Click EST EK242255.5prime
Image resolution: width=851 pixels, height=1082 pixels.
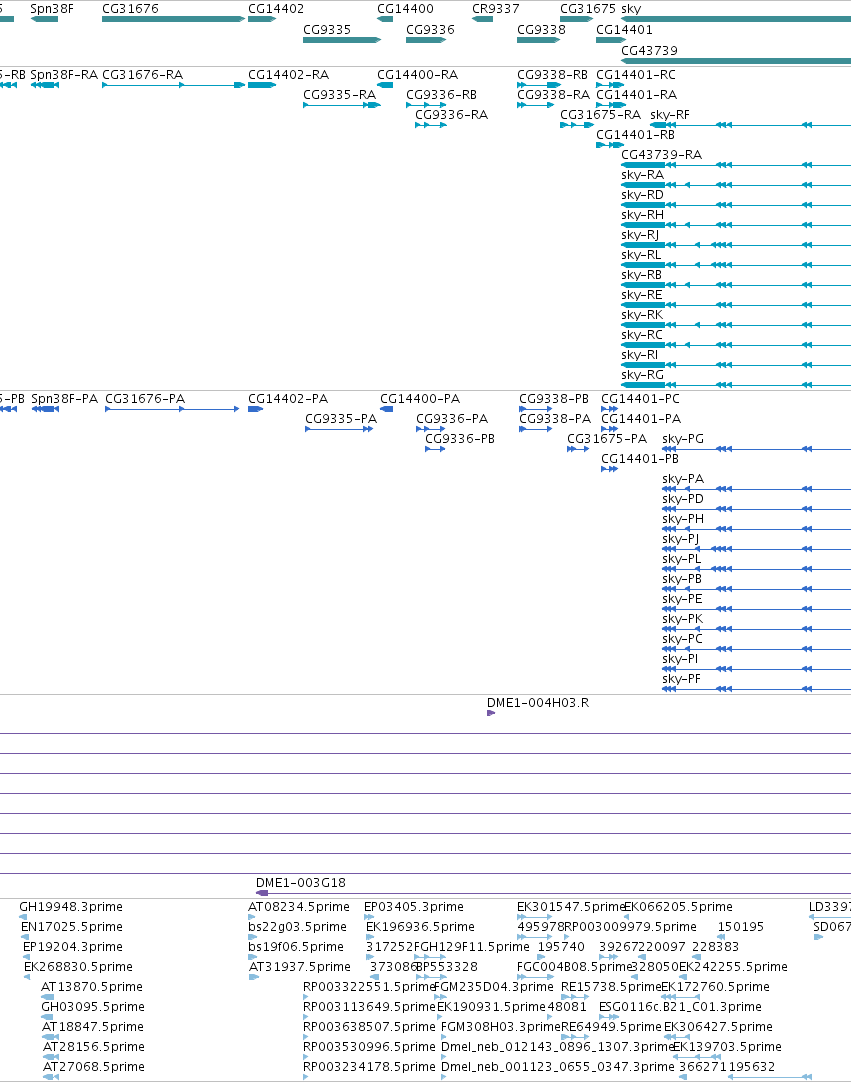[x=733, y=967]
